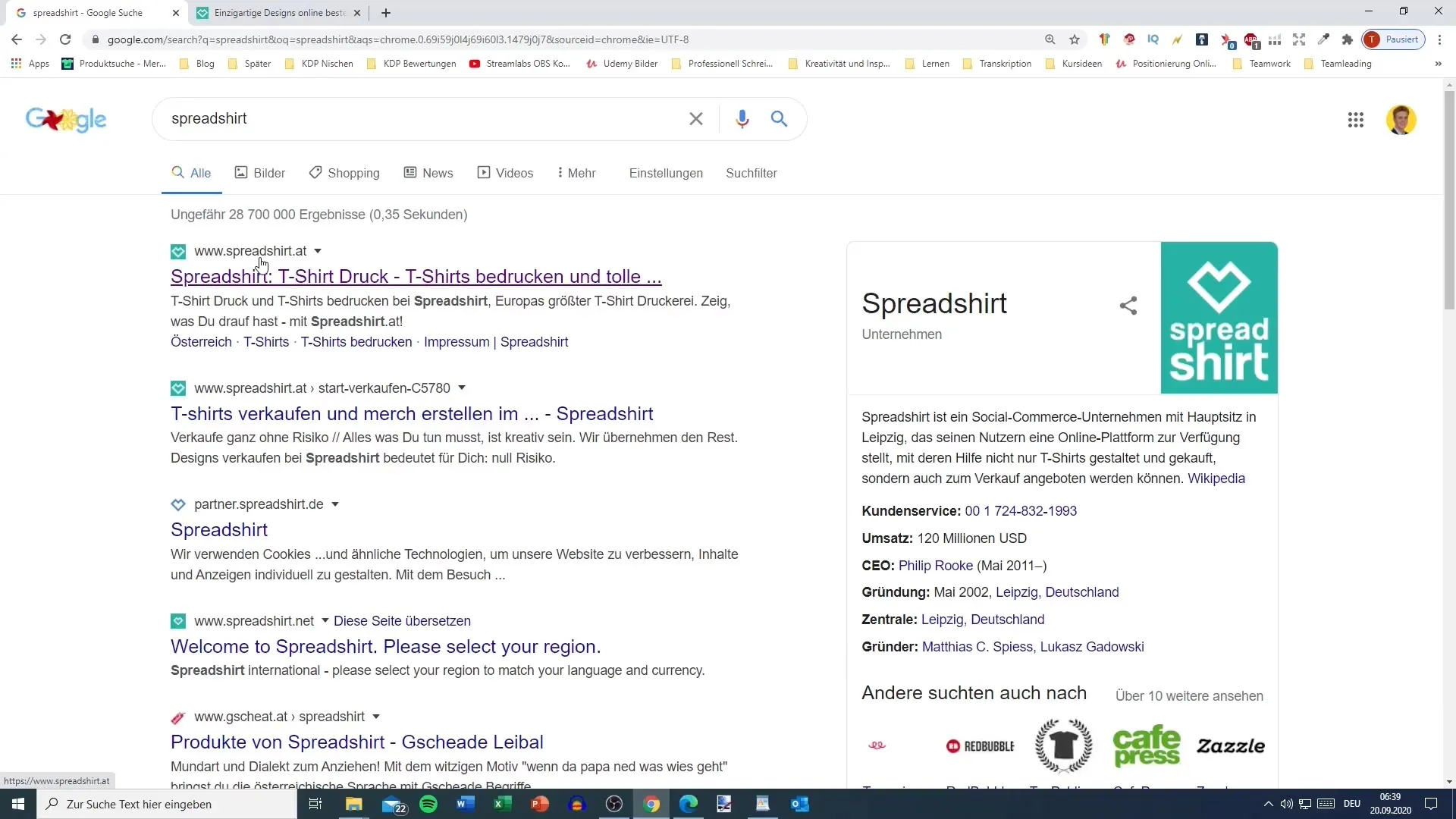Open the T-Shirts bedrucken sitelink
Screen dimensions: 1456x819
(x=356, y=342)
